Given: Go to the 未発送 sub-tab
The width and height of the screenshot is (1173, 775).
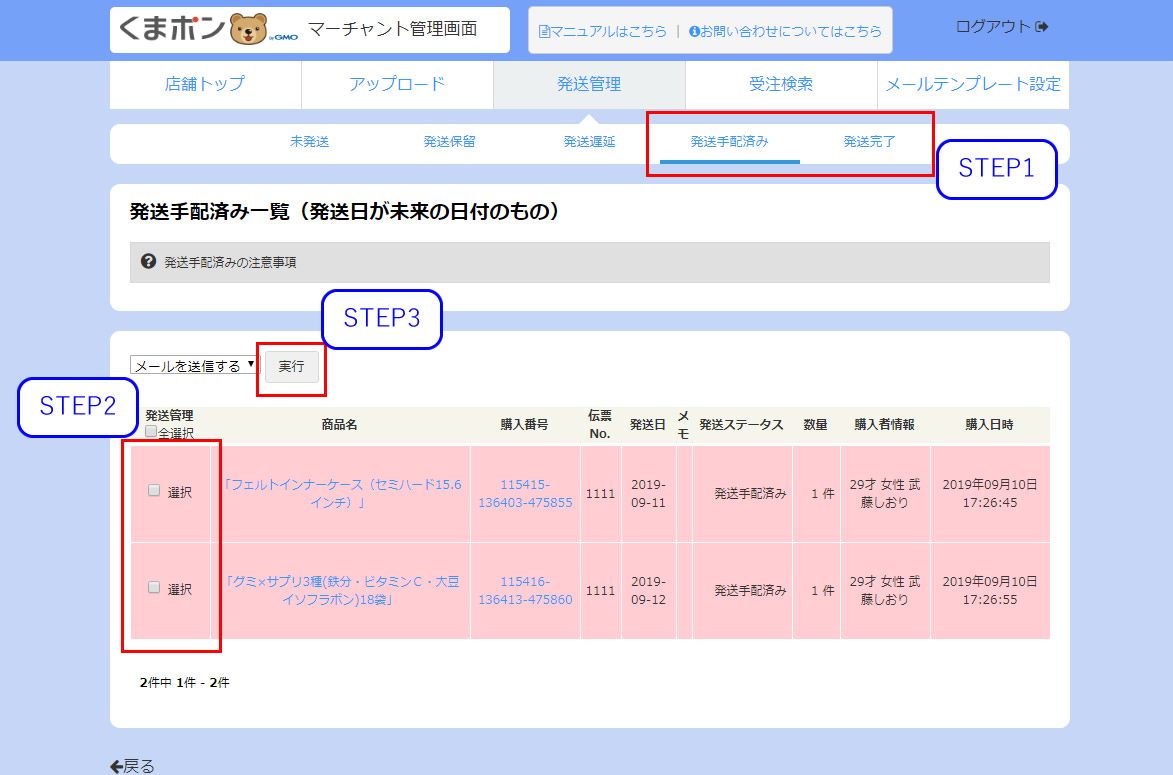Looking at the screenshot, I should (x=309, y=142).
